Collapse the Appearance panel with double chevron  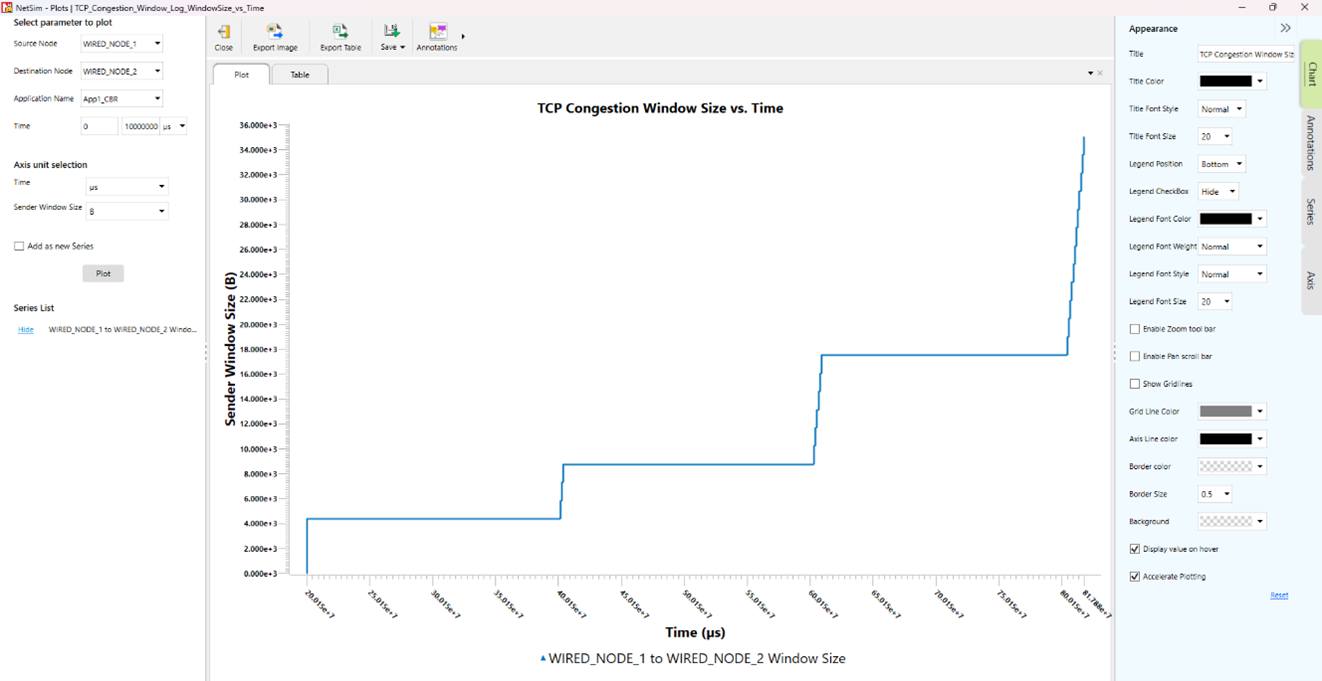pos(1285,28)
